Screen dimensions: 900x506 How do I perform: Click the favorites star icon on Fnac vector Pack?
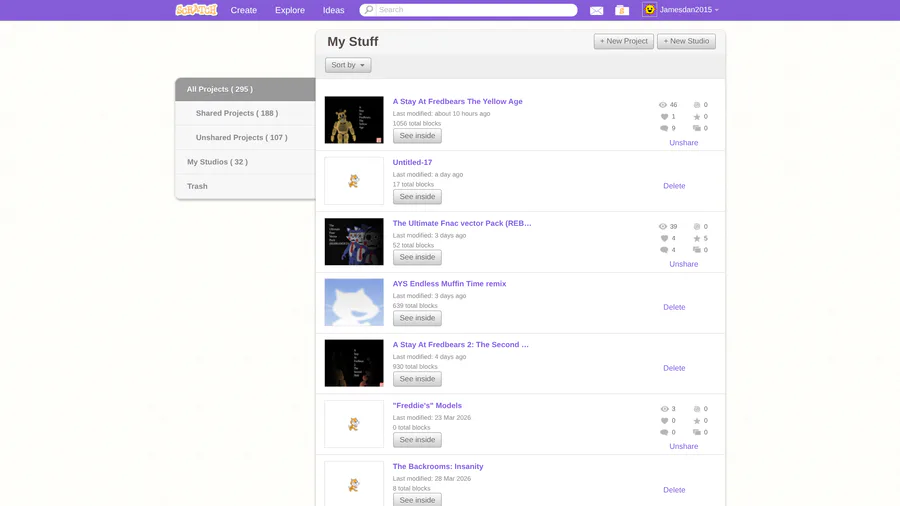(697, 238)
